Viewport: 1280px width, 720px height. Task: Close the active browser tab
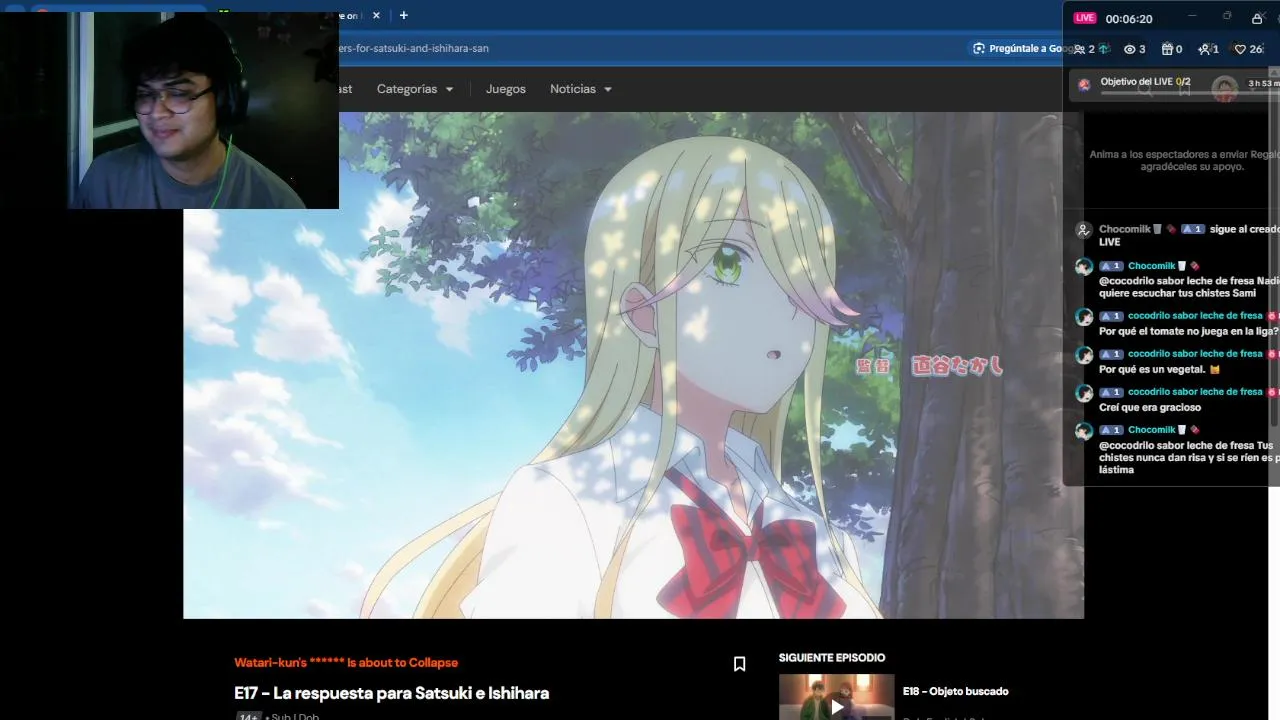point(377,15)
